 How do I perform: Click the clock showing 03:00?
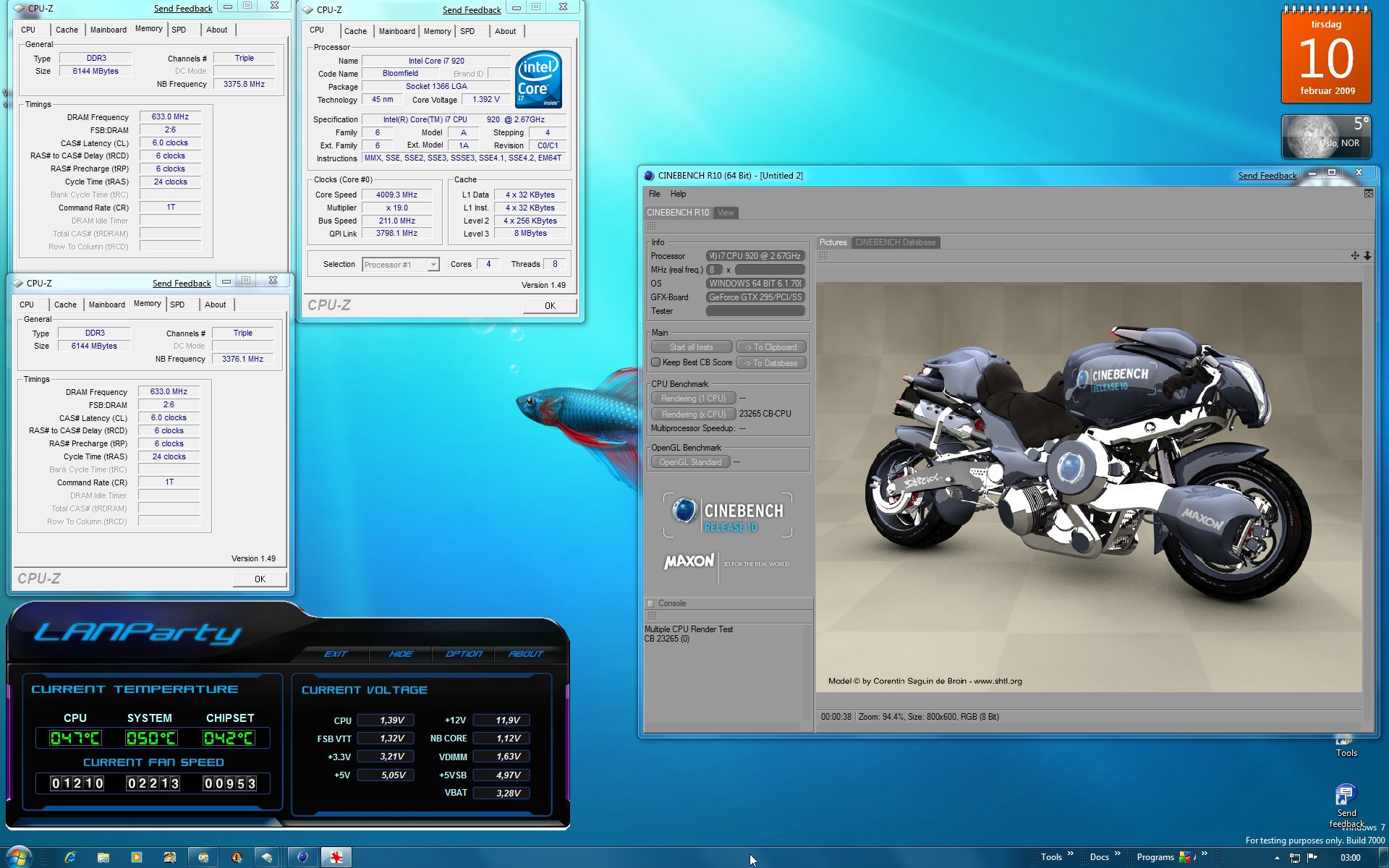pos(1350,858)
